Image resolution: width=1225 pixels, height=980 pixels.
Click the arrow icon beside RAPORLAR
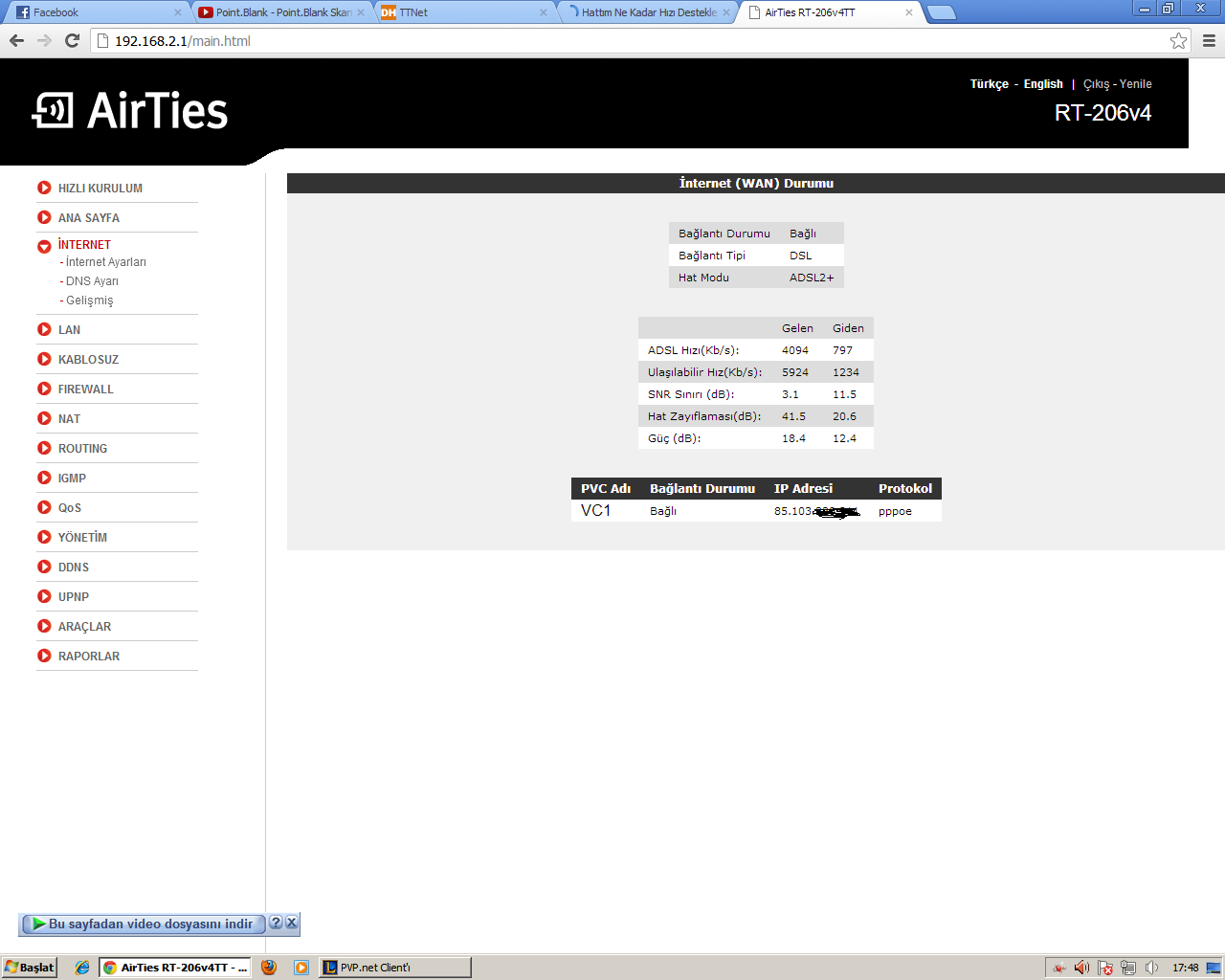(x=44, y=656)
